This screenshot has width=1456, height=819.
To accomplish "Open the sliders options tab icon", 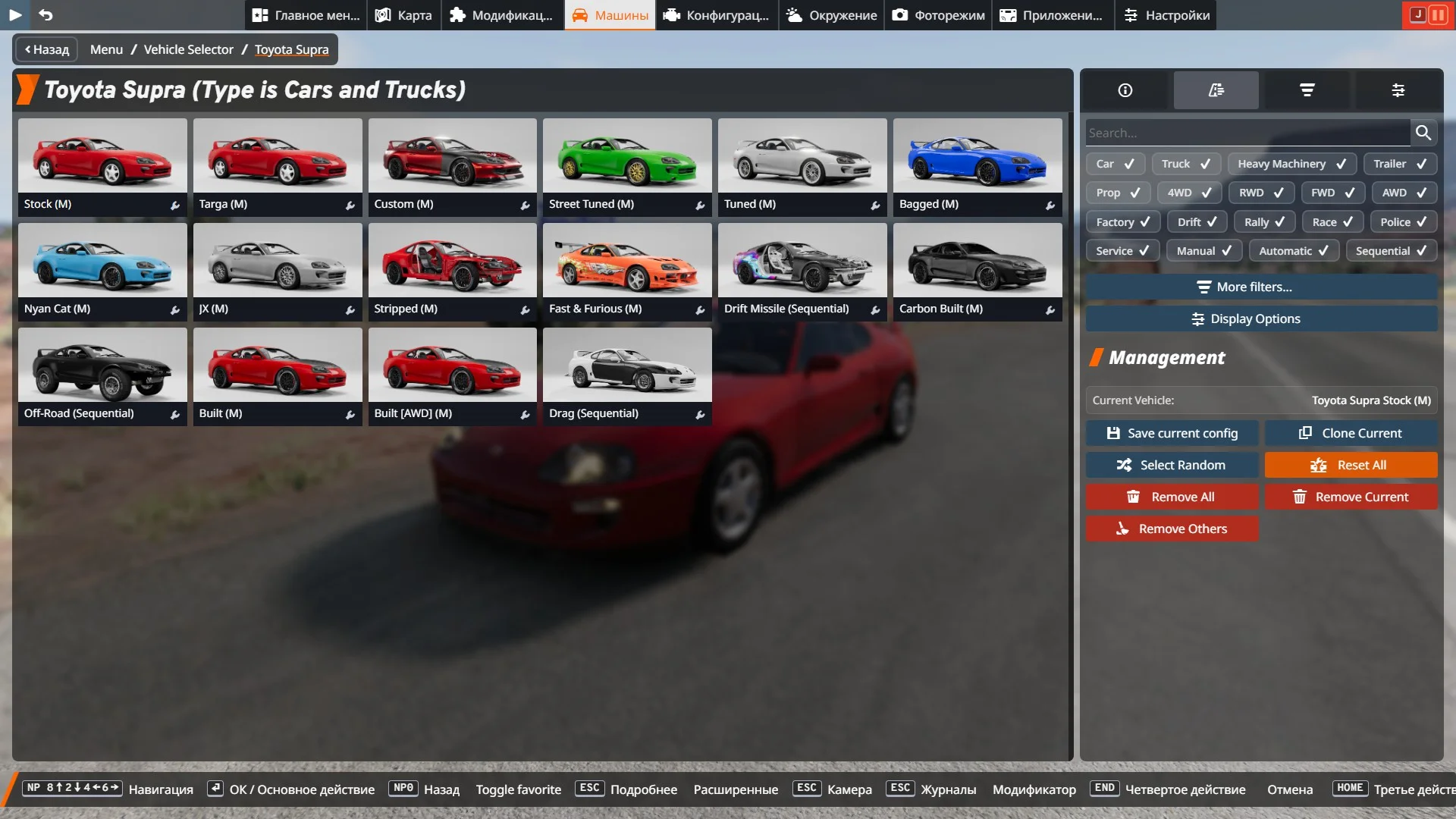I will [x=1398, y=90].
